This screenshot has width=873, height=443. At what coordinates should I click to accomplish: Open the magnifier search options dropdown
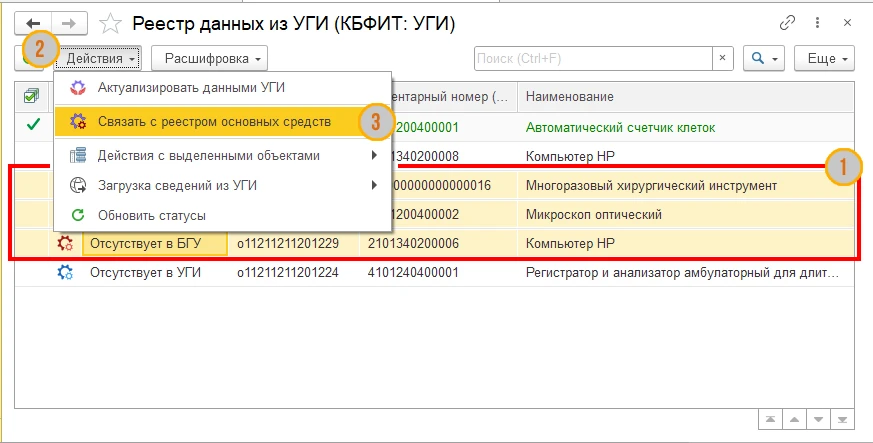click(x=764, y=58)
